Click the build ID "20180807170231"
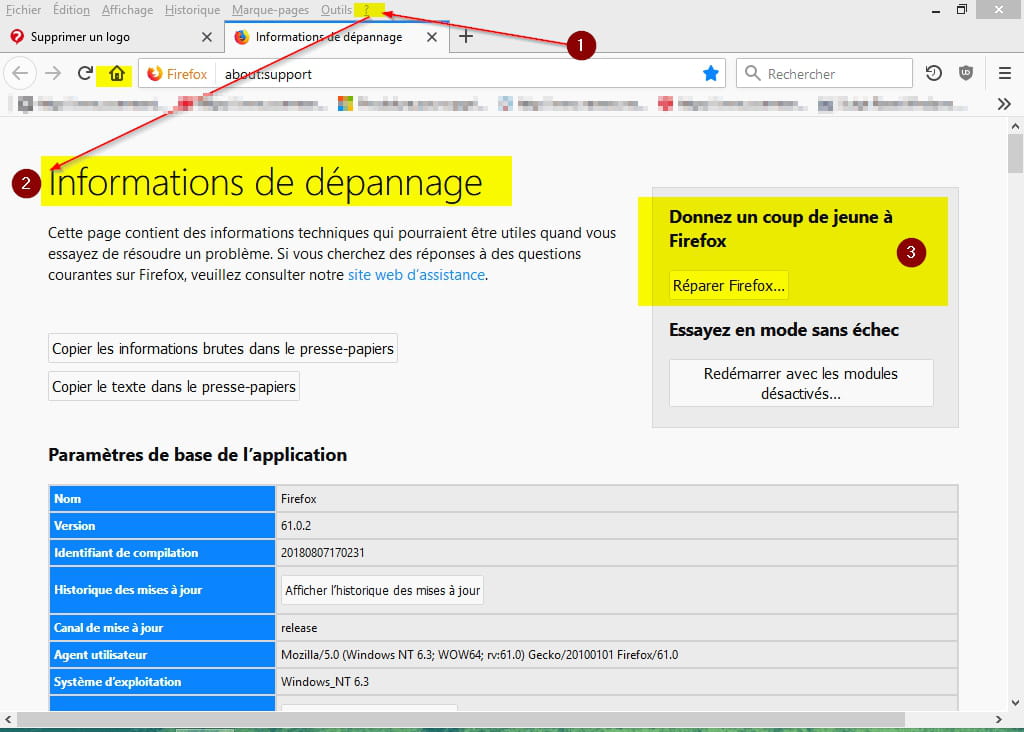 click(x=323, y=553)
